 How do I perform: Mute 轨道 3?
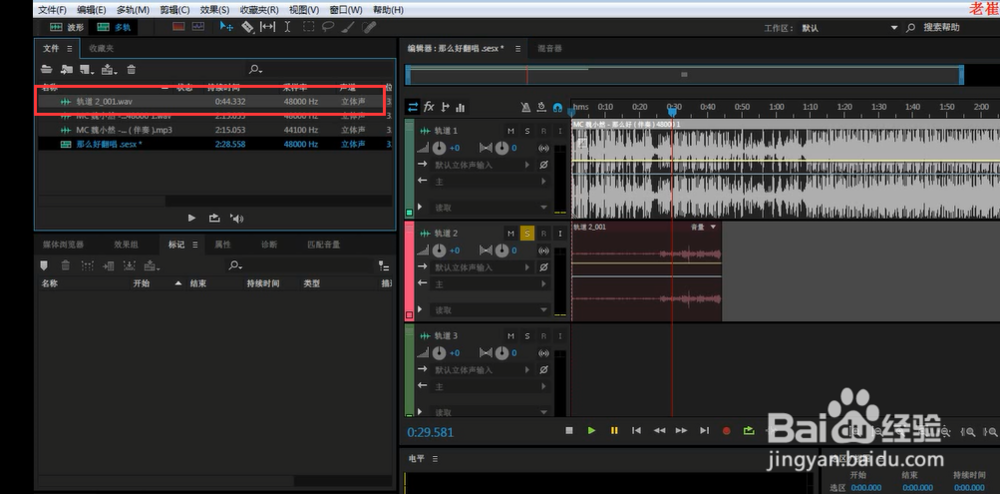511,336
